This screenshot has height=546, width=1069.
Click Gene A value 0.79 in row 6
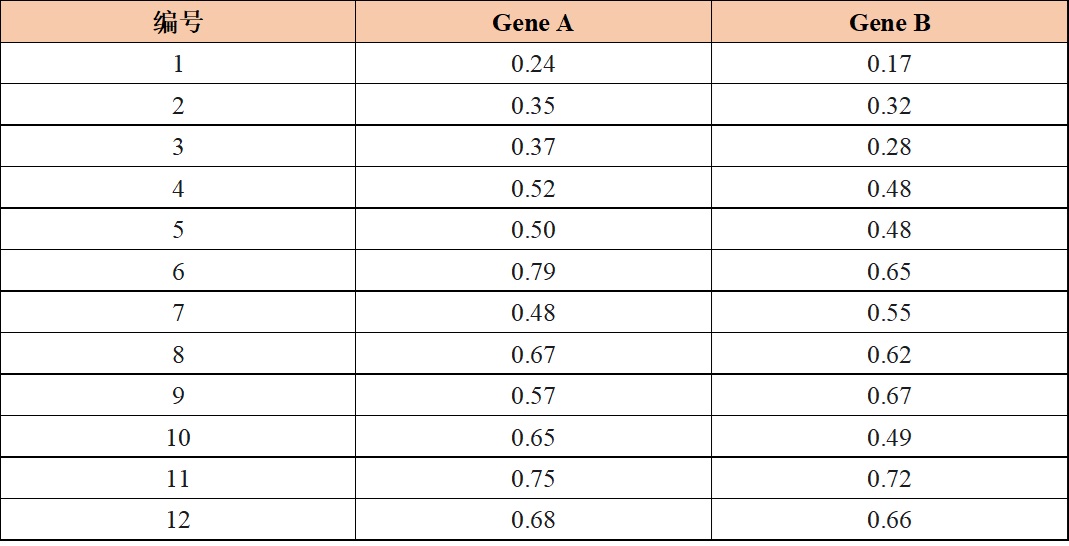[533, 272]
